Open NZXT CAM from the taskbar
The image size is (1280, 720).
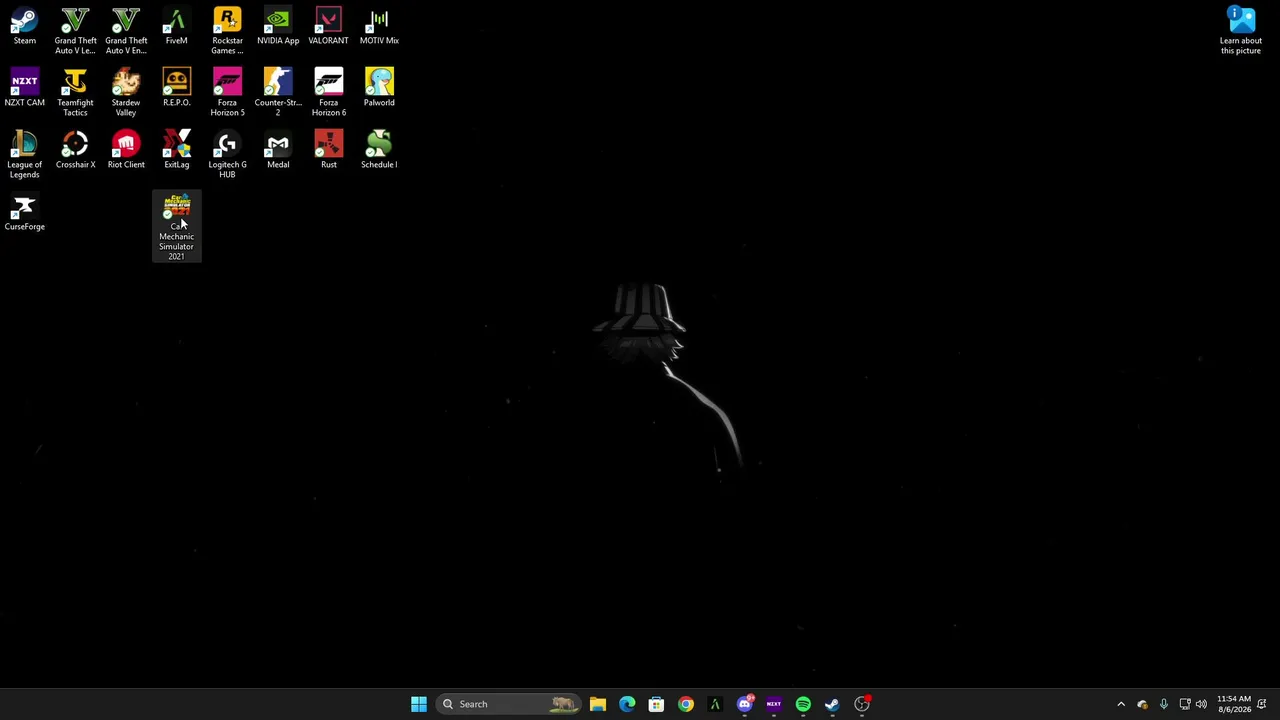point(774,704)
